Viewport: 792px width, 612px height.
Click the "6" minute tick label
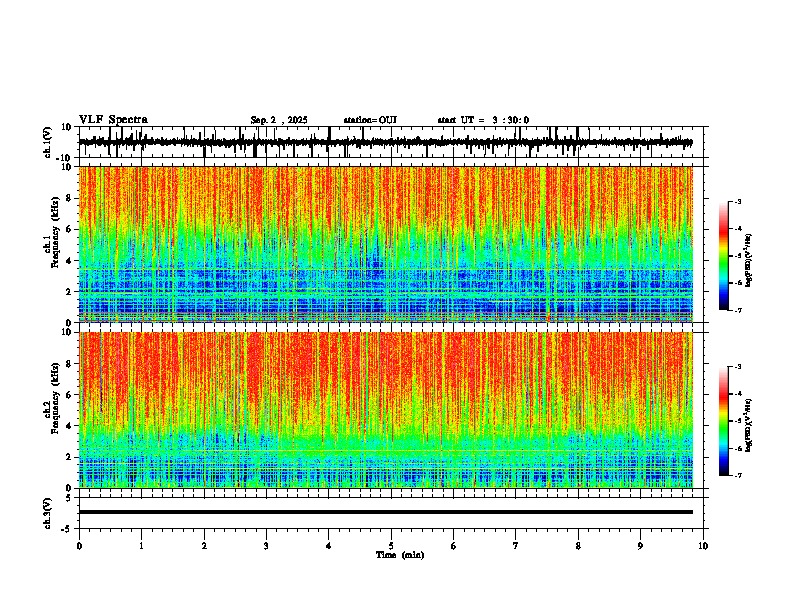click(454, 546)
